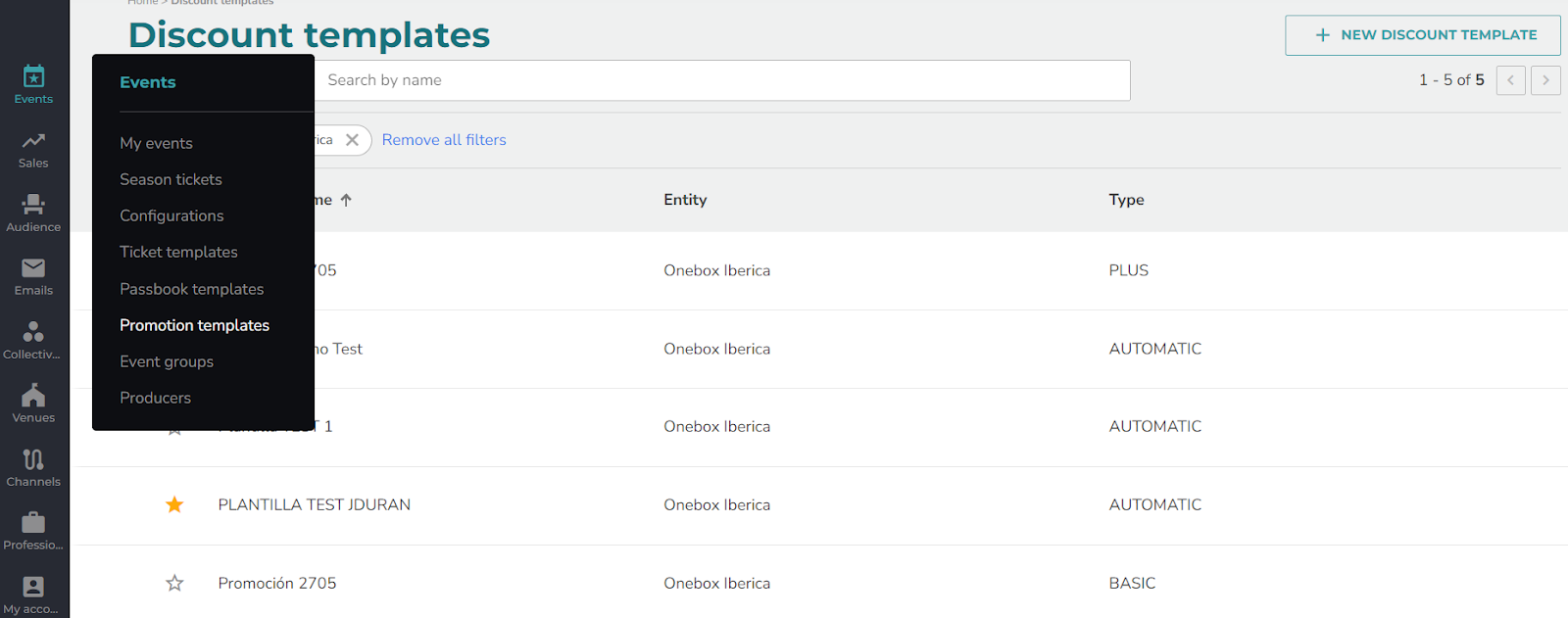
Task: Select the Emails envelope icon
Action: coord(33,267)
